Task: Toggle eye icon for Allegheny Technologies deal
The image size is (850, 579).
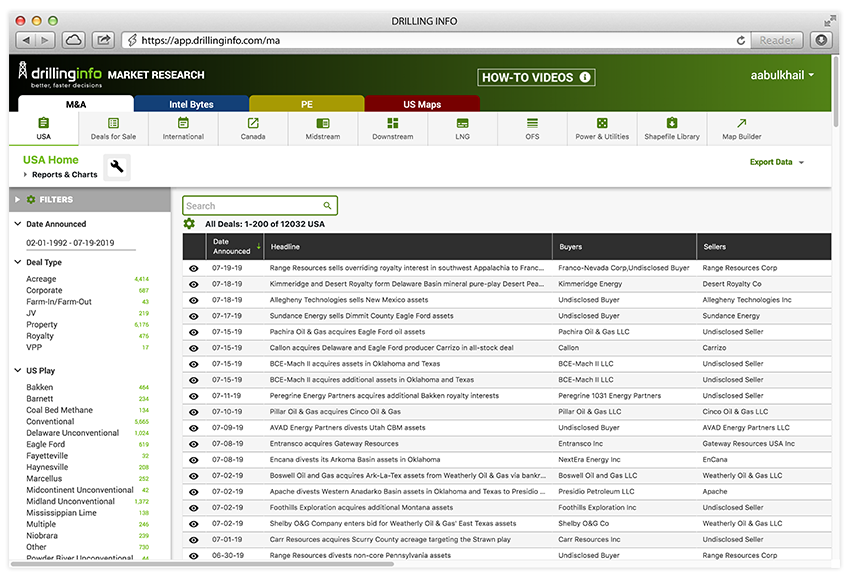Action: [x=194, y=300]
